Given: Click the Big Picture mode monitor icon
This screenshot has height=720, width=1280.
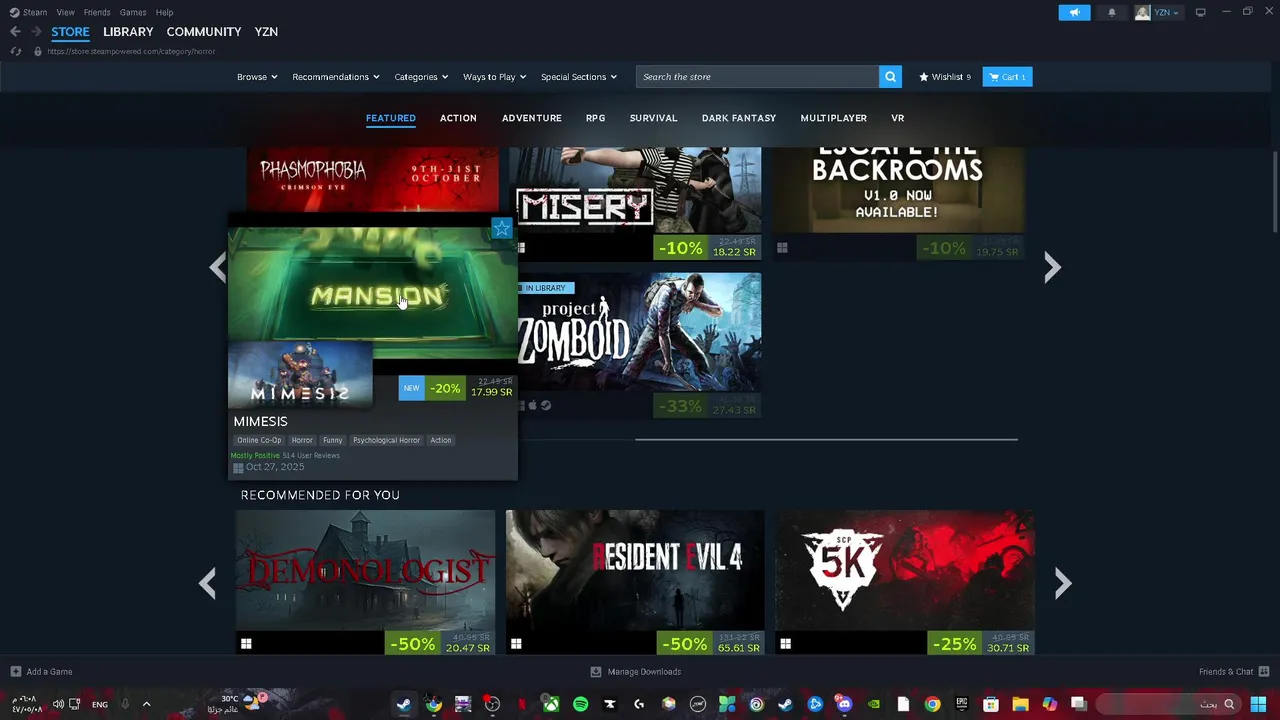Looking at the screenshot, I should (x=1200, y=12).
